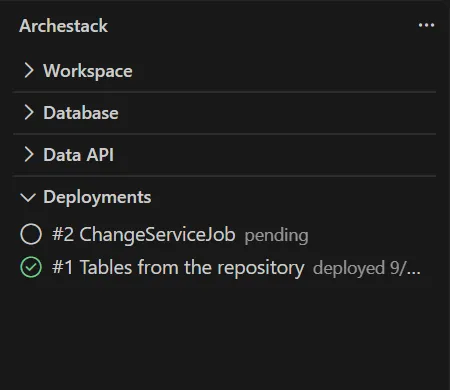
Task: Click the Database section label
Action: (x=81, y=113)
